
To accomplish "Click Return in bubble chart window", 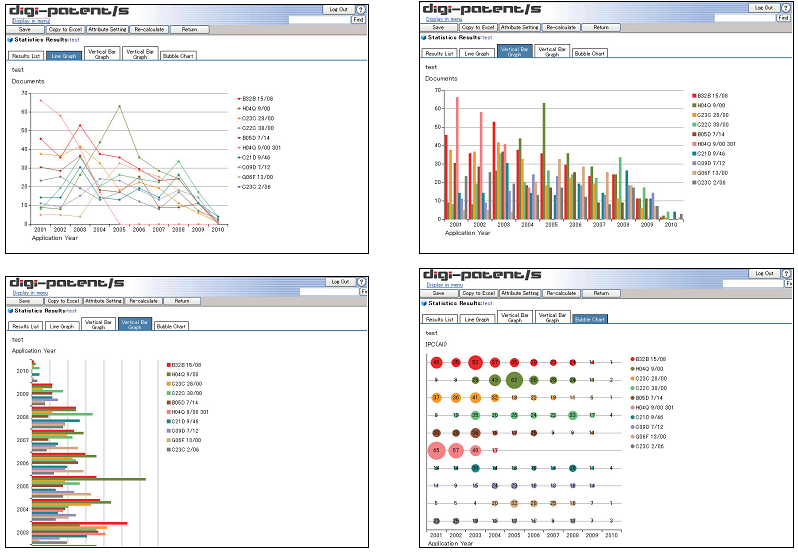I will pyautogui.click(x=601, y=294).
